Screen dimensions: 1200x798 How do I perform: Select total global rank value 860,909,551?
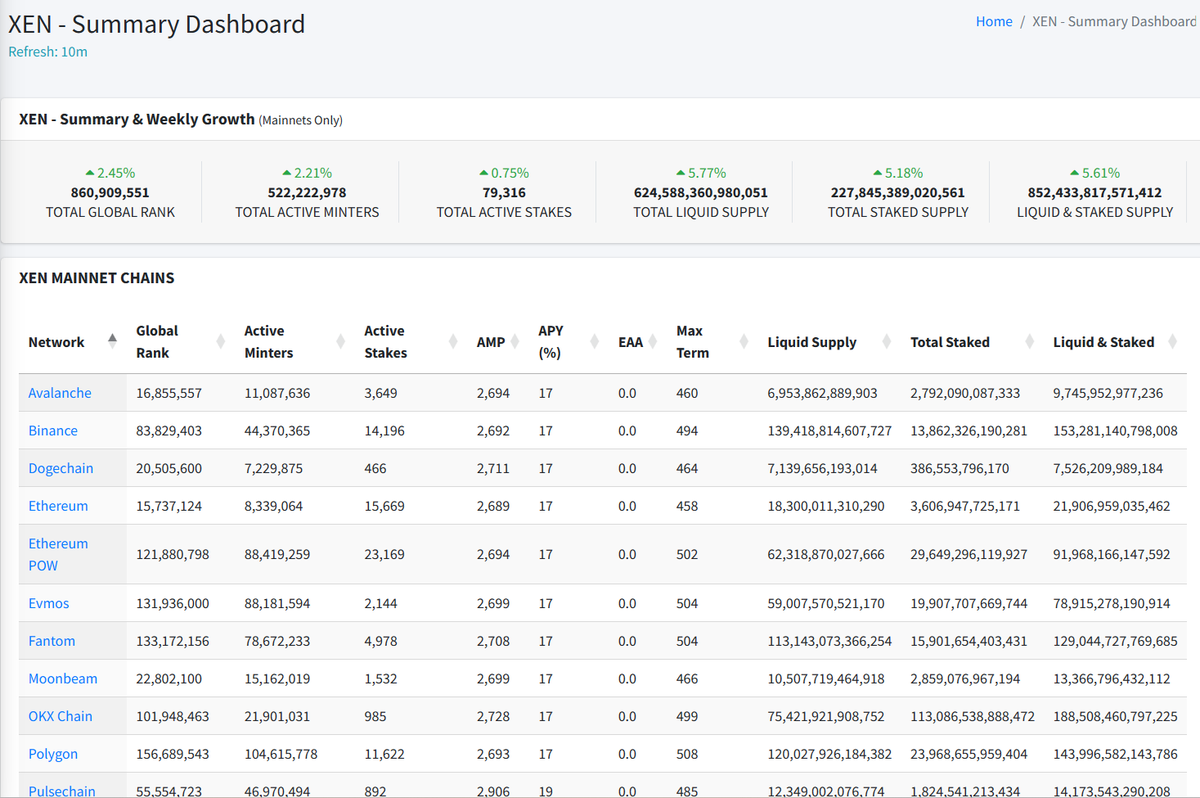[110, 193]
